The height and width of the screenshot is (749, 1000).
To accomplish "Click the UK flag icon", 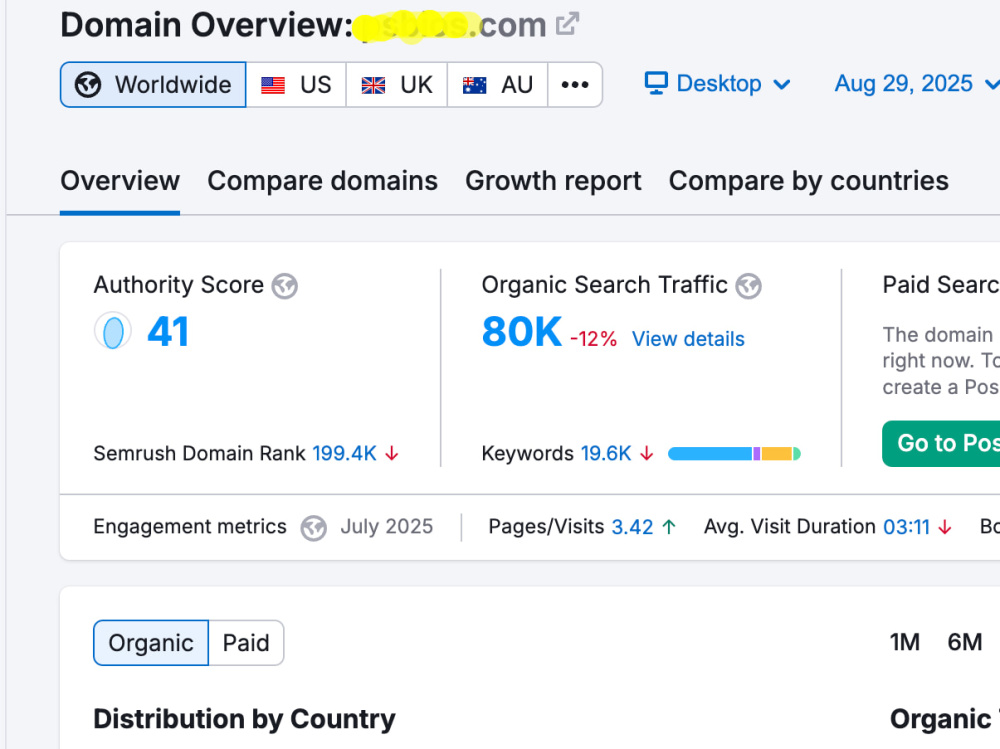I will [x=373, y=85].
